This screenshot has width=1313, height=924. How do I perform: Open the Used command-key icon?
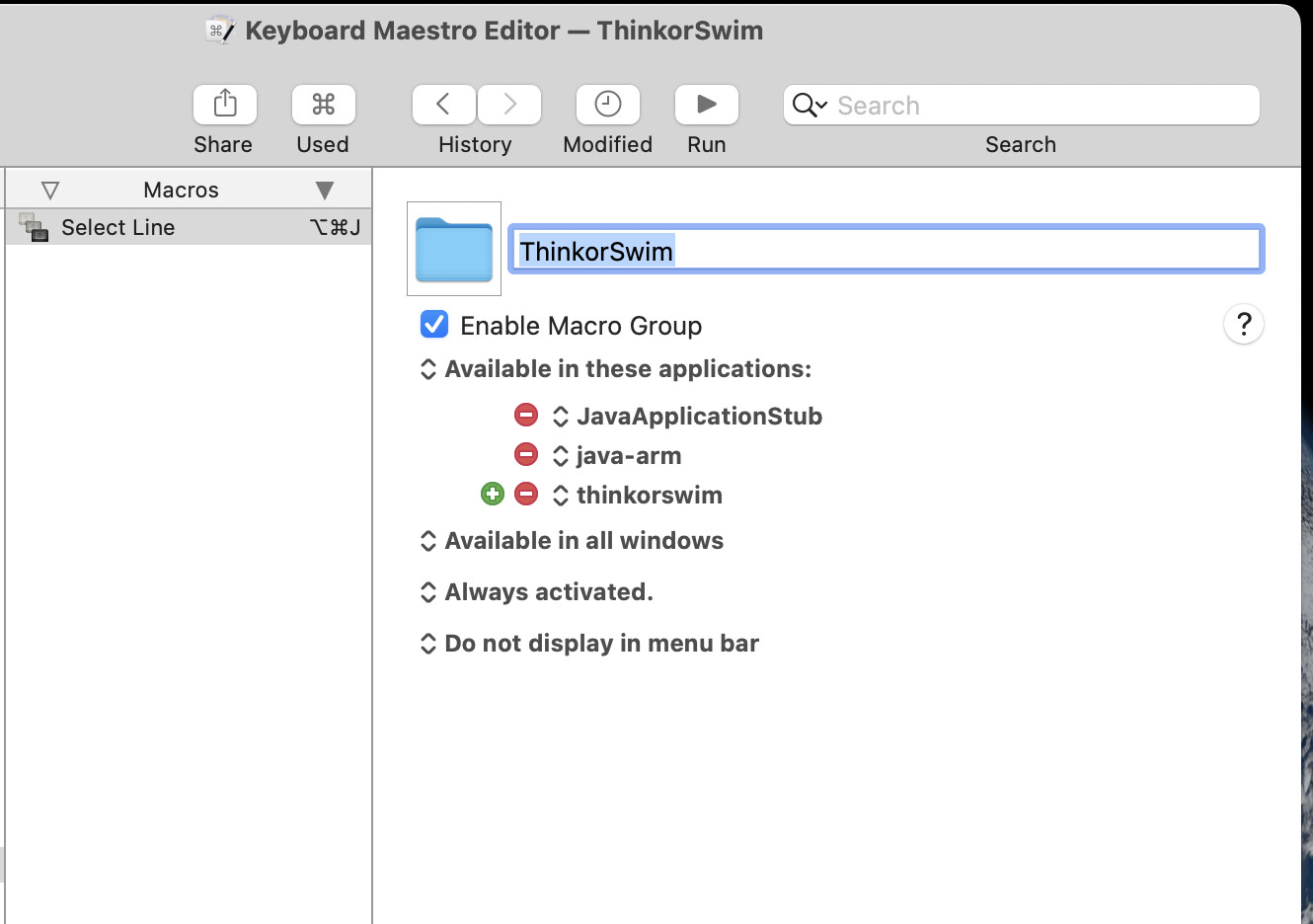click(324, 105)
